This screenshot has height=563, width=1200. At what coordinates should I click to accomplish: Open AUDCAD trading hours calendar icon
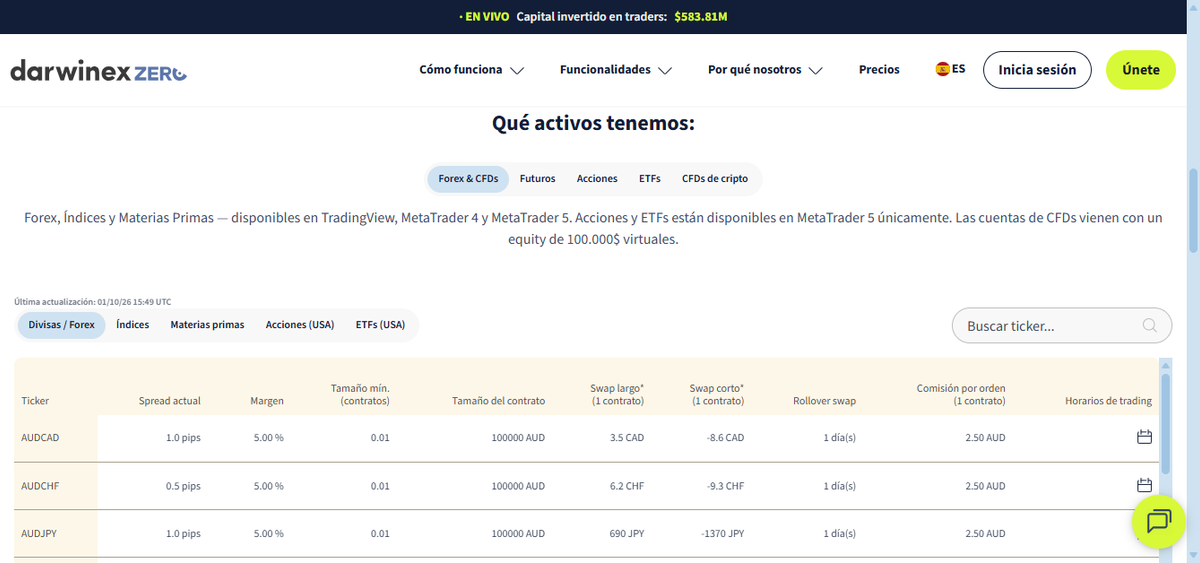coord(1145,437)
